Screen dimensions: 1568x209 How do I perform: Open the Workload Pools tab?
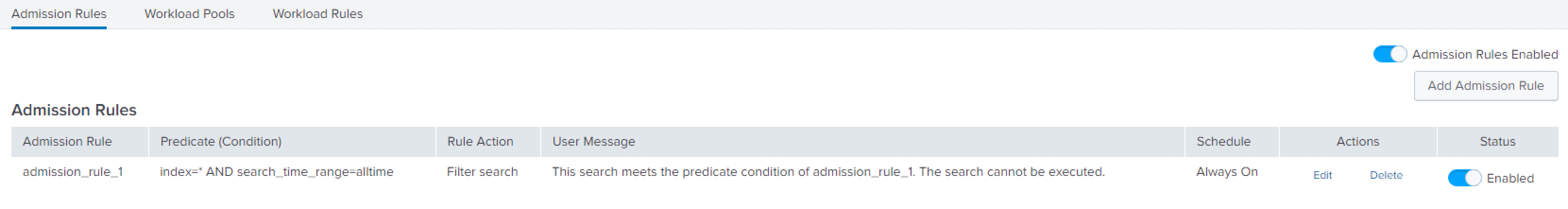[189, 14]
